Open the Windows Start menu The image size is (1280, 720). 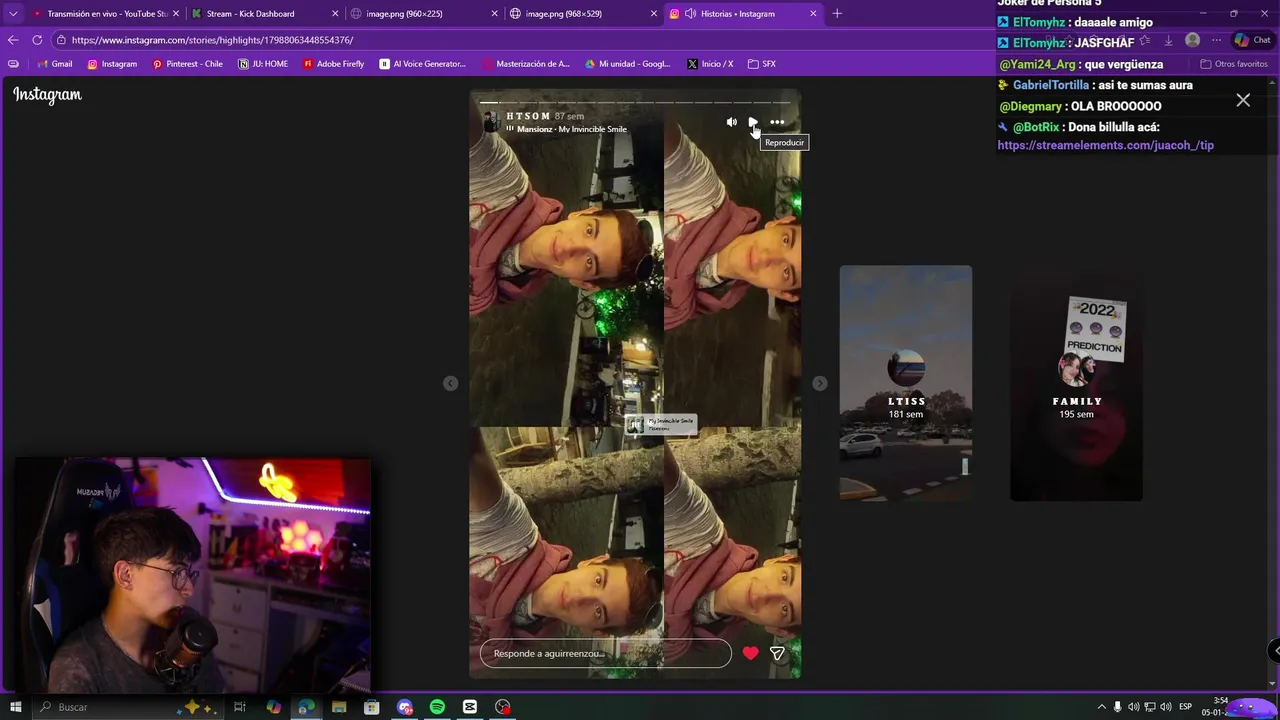point(15,707)
